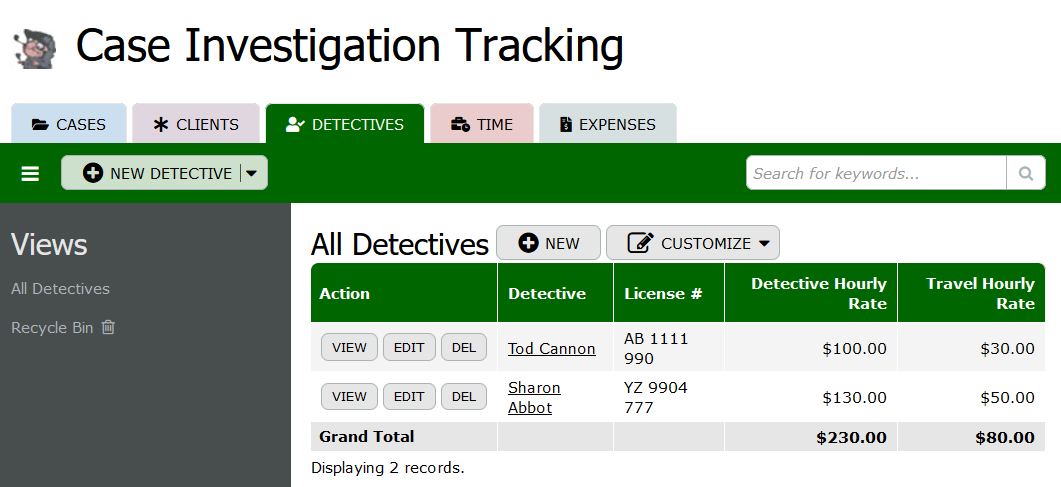Click the search magnifier icon
Screen dimensions: 1061x487
tap(1025, 174)
